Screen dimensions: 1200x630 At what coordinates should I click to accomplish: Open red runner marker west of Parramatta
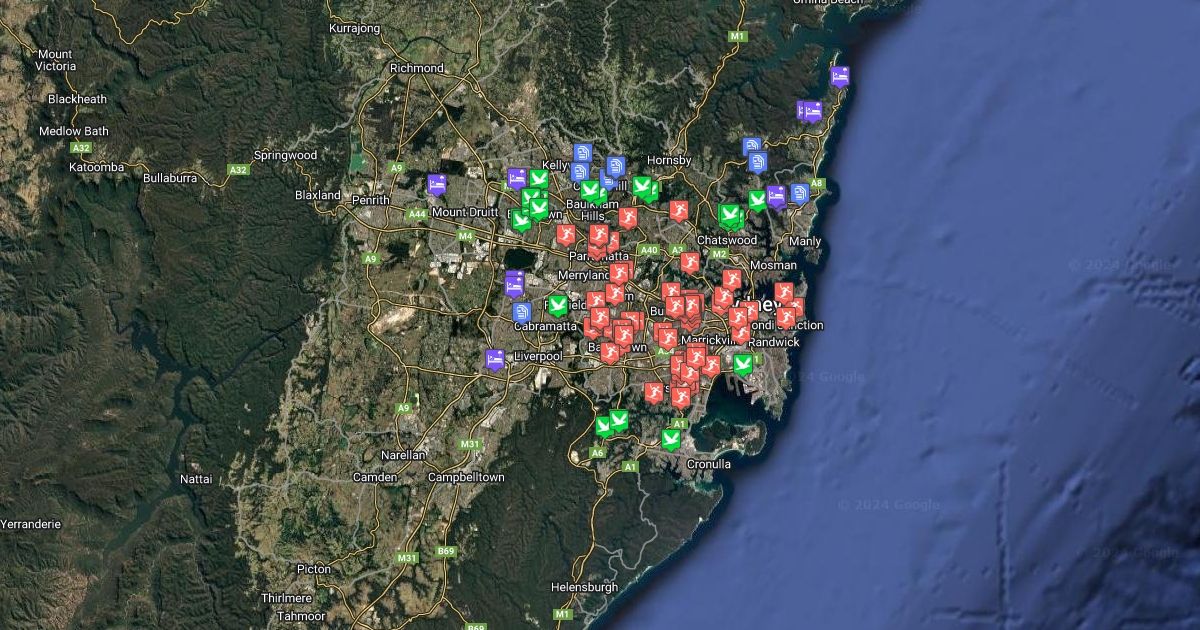coord(565,235)
